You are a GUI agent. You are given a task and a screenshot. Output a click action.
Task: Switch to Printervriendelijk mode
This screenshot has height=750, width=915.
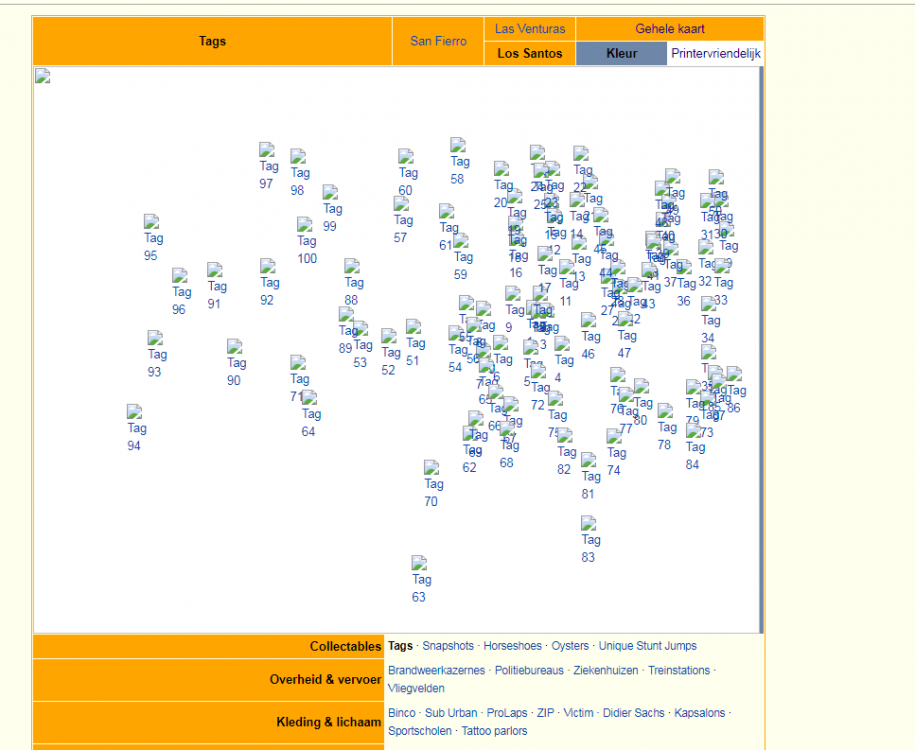(715, 53)
